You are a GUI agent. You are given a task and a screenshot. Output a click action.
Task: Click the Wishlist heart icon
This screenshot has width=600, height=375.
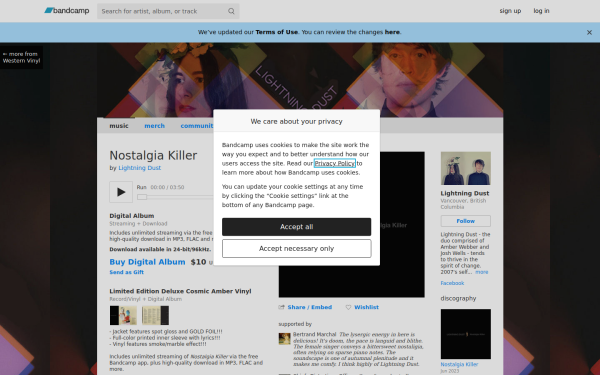click(x=348, y=307)
